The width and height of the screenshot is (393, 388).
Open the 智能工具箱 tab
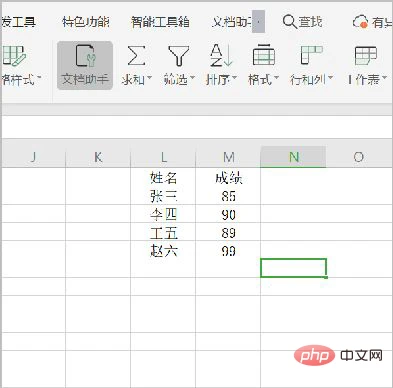coord(160,22)
